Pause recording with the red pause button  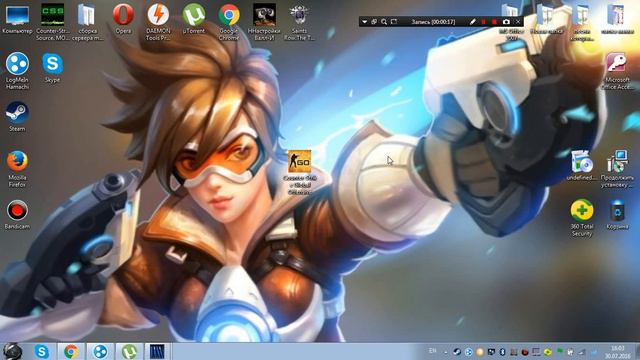pyautogui.click(x=484, y=22)
